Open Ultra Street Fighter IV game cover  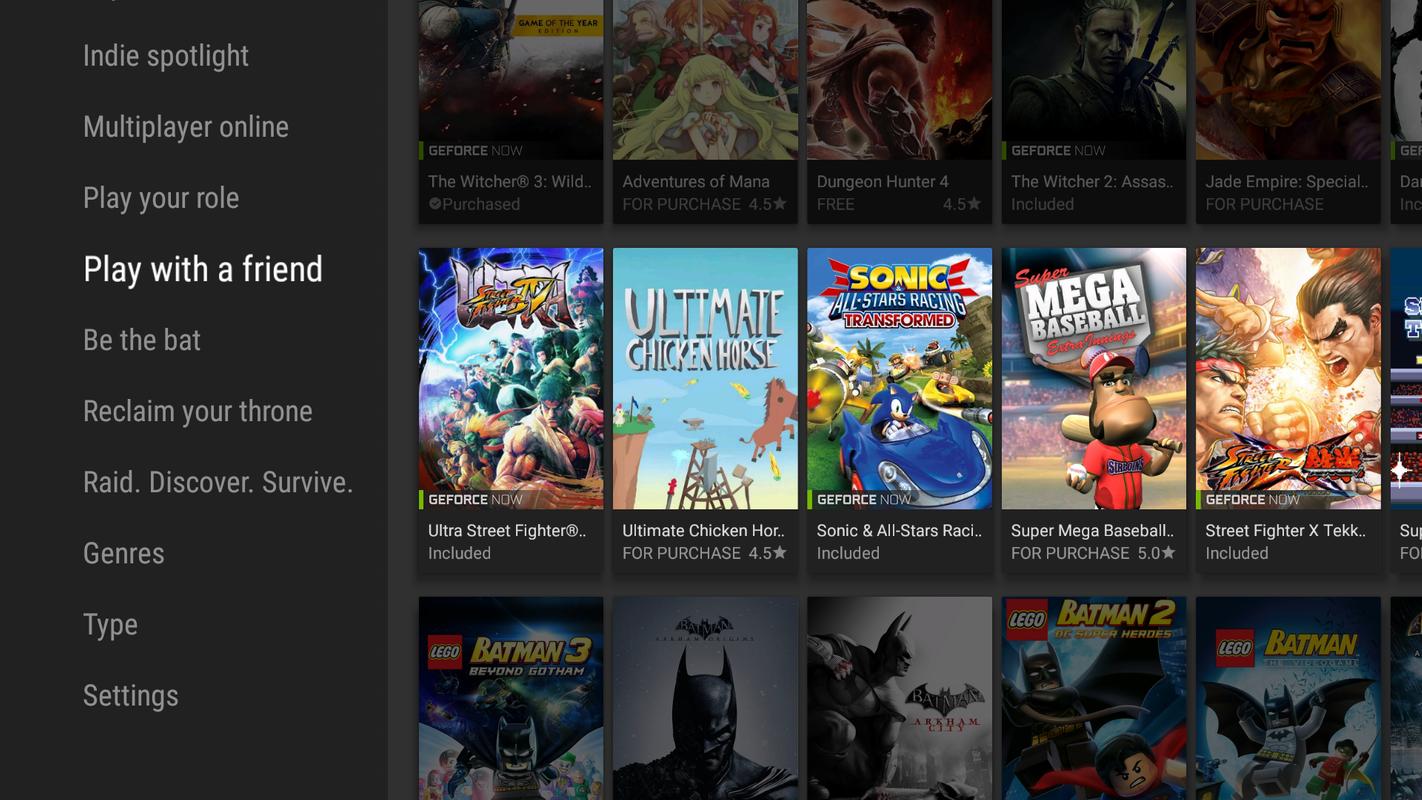pyautogui.click(x=511, y=379)
